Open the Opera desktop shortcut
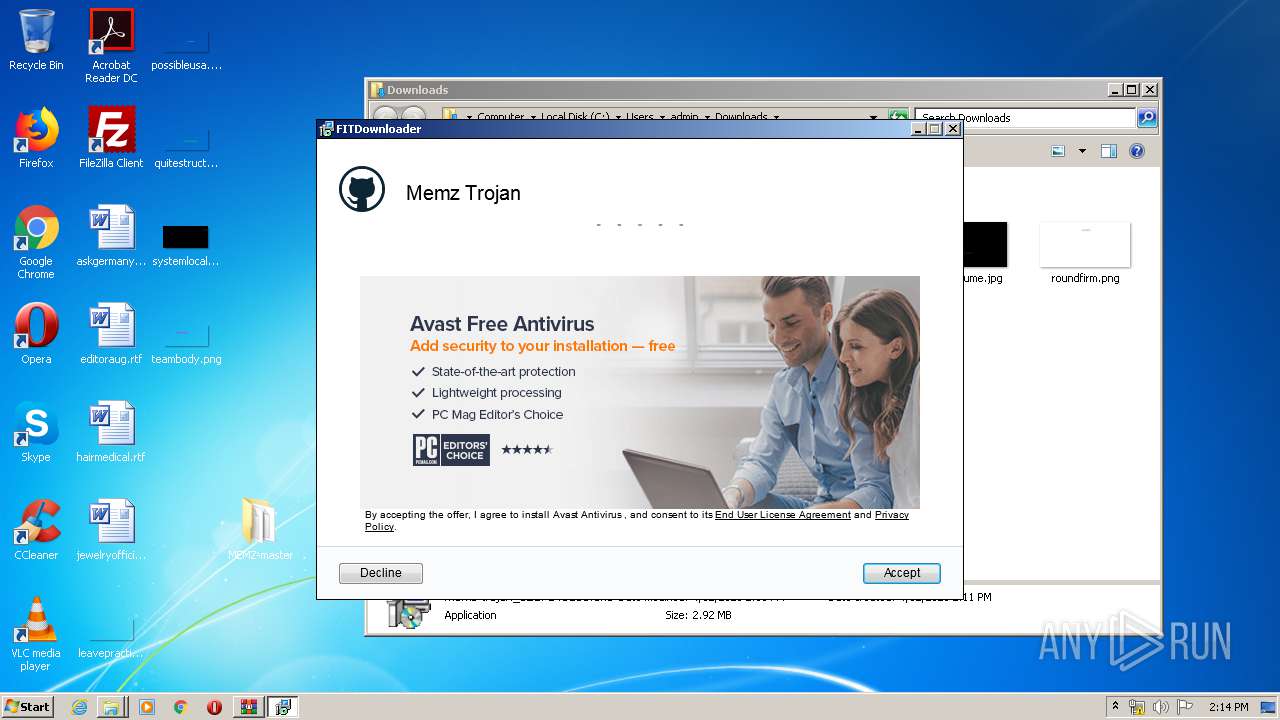 pyautogui.click(x=36, y=334)
